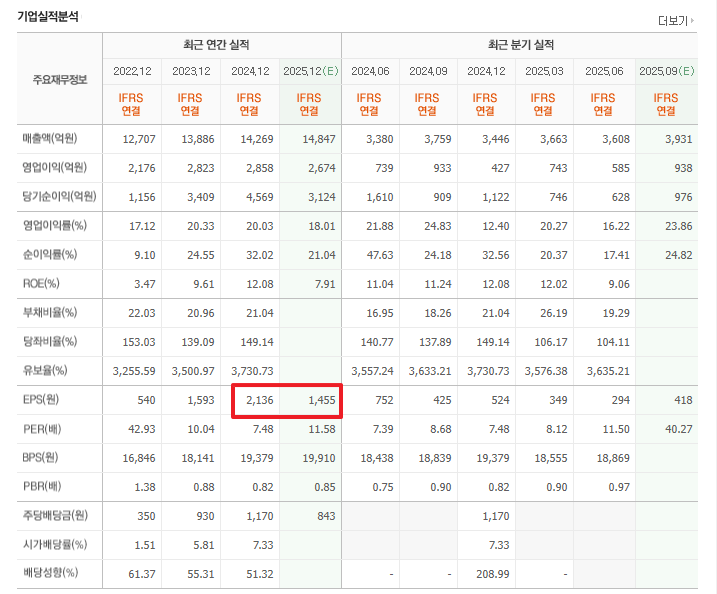
Task: Click the EPS(원) row label
Action: coord(41,401)
